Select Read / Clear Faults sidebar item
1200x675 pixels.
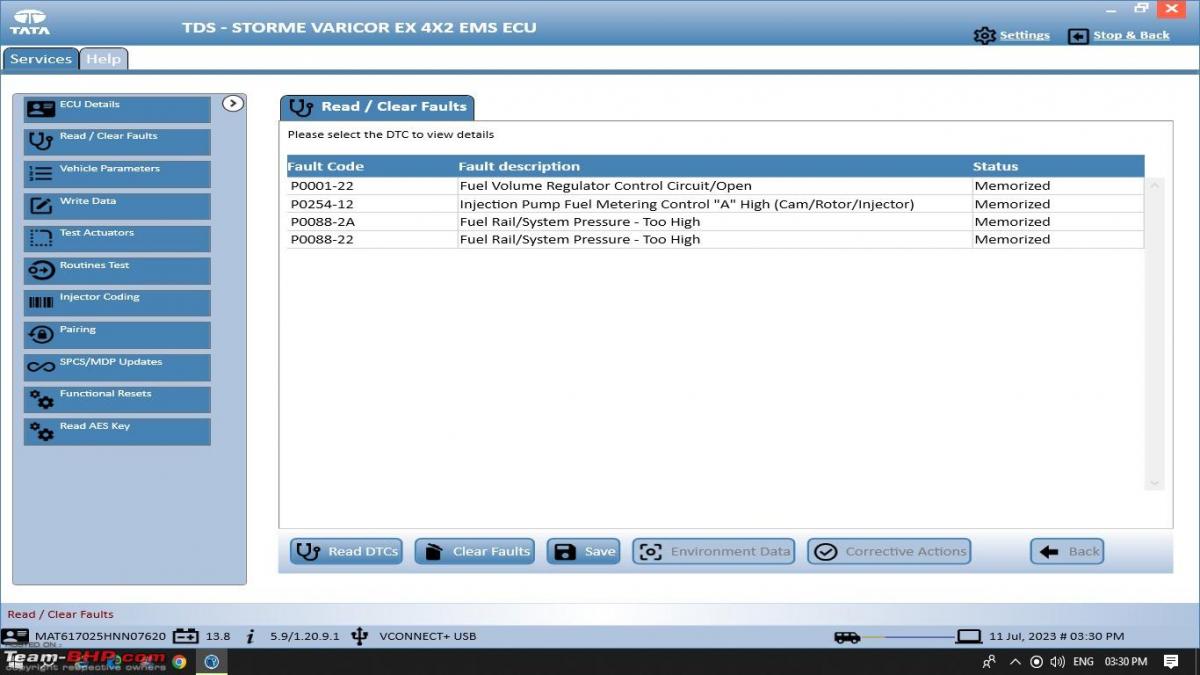tap(117, 142)
